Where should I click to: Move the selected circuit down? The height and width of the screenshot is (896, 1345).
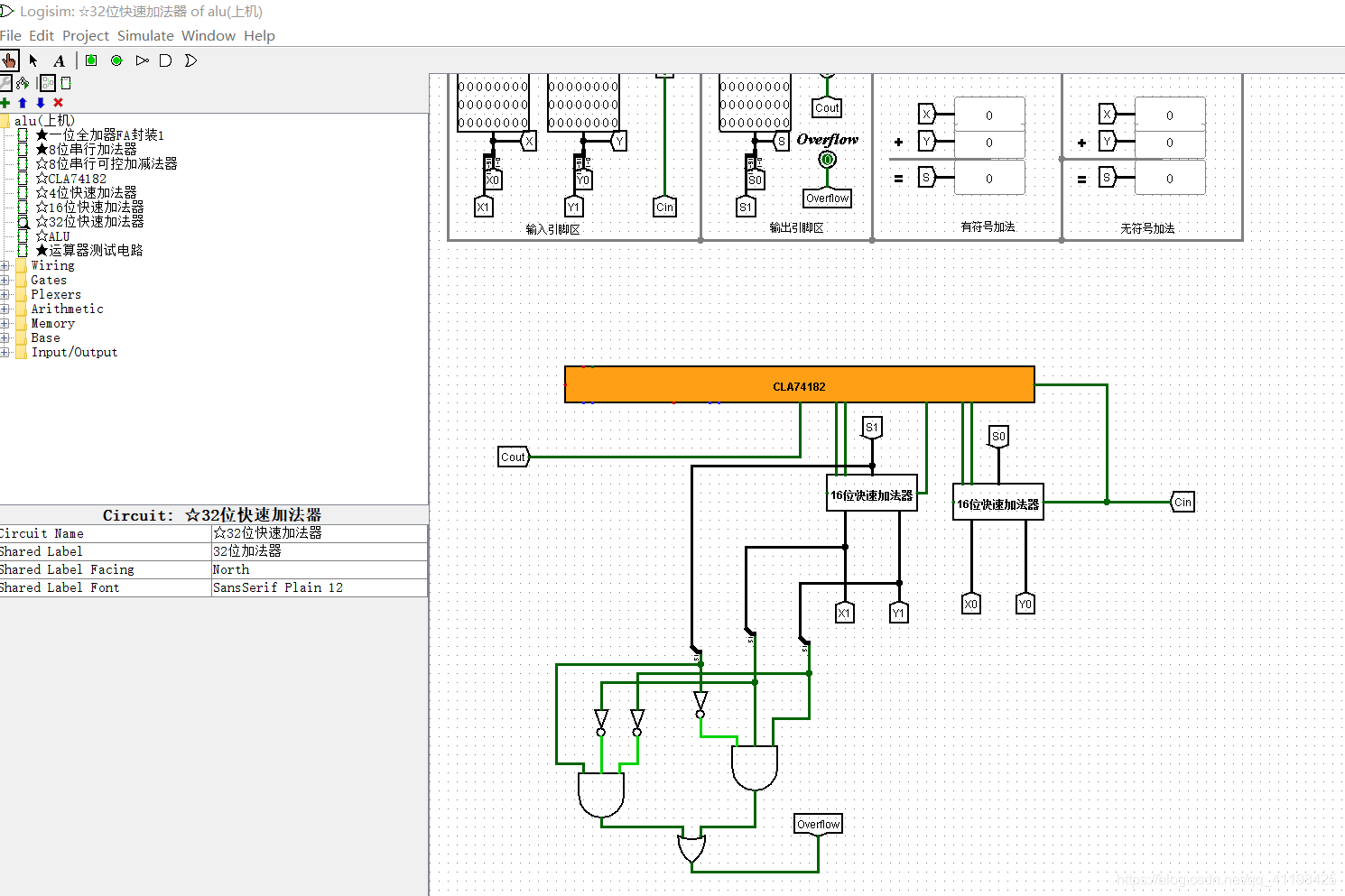(x=41, y=103)
